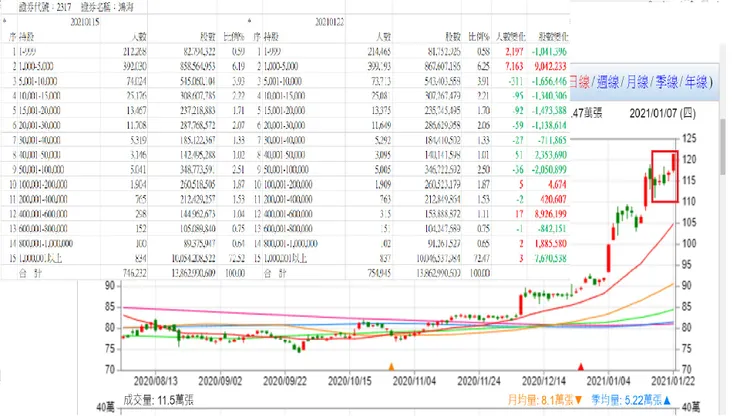Viewport: 740px width, 416px height.
Task: Click the 股數變化 column header
Action: click(554, 36)
